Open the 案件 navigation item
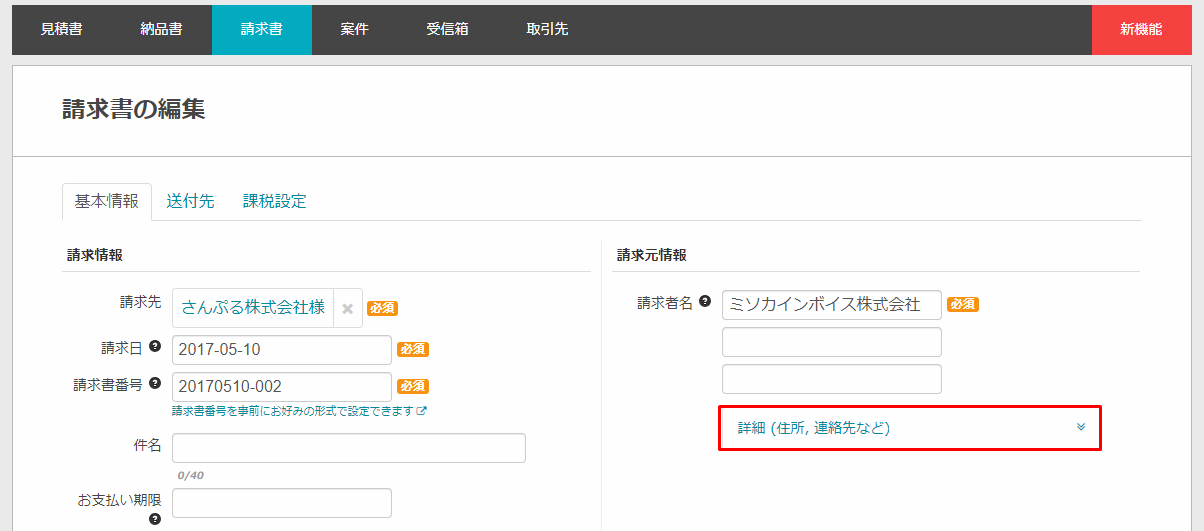 [354, 29]
